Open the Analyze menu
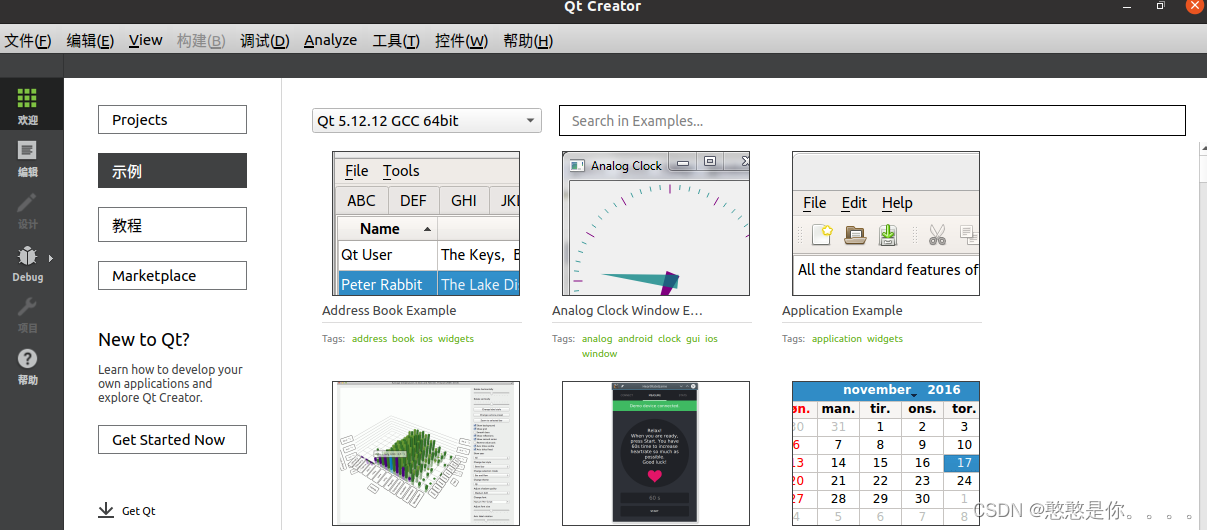 click(x=330, y=41)
